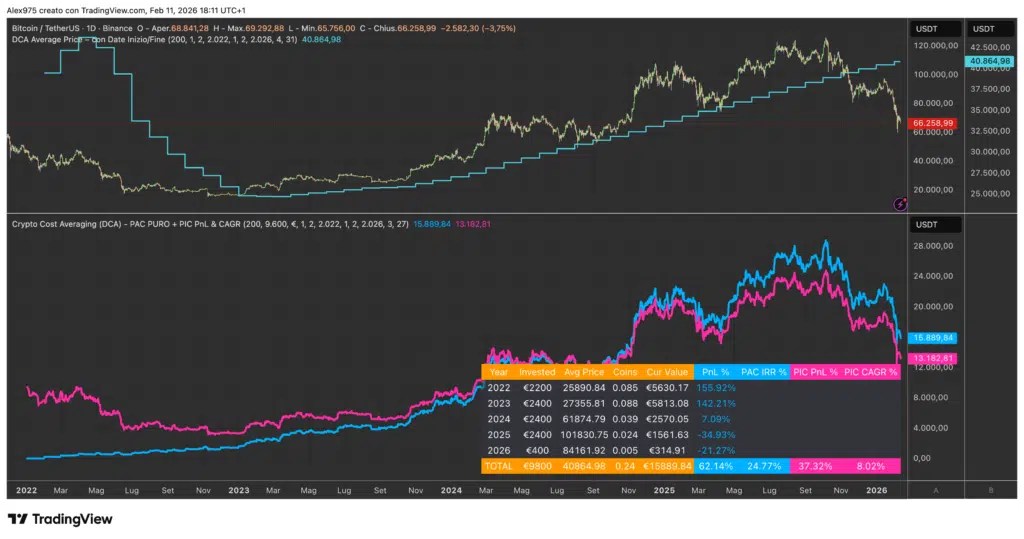
Task: Click the PAC IRR % header cell
Action: coord(763,372)
